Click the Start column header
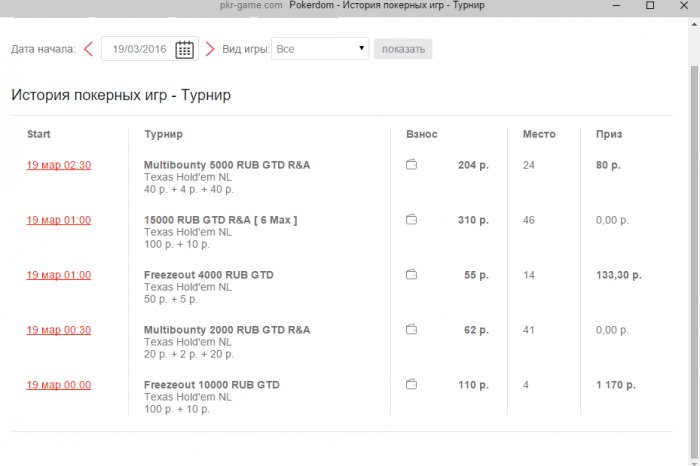 39,134
